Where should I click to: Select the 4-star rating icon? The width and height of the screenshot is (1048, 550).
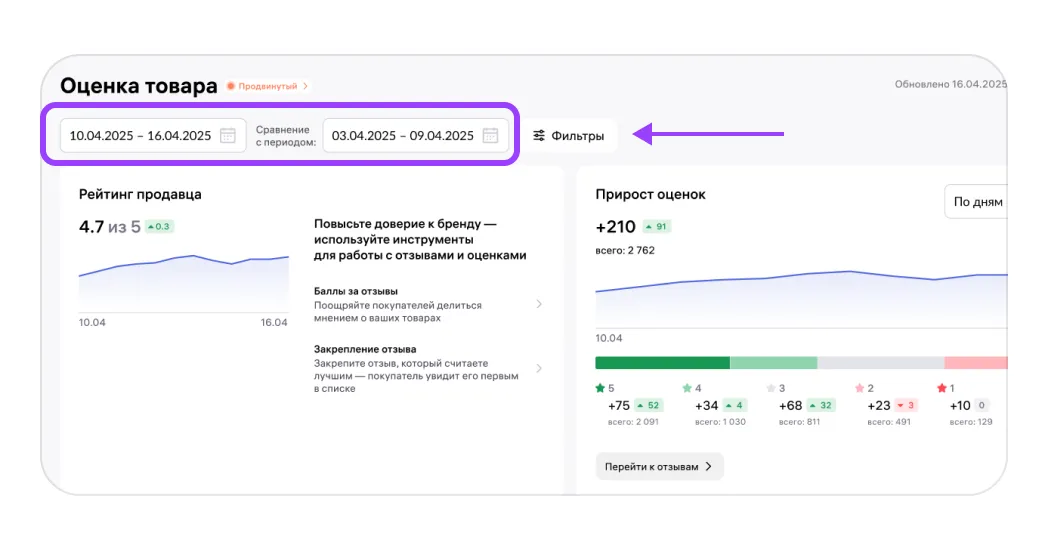pos(687,388)
